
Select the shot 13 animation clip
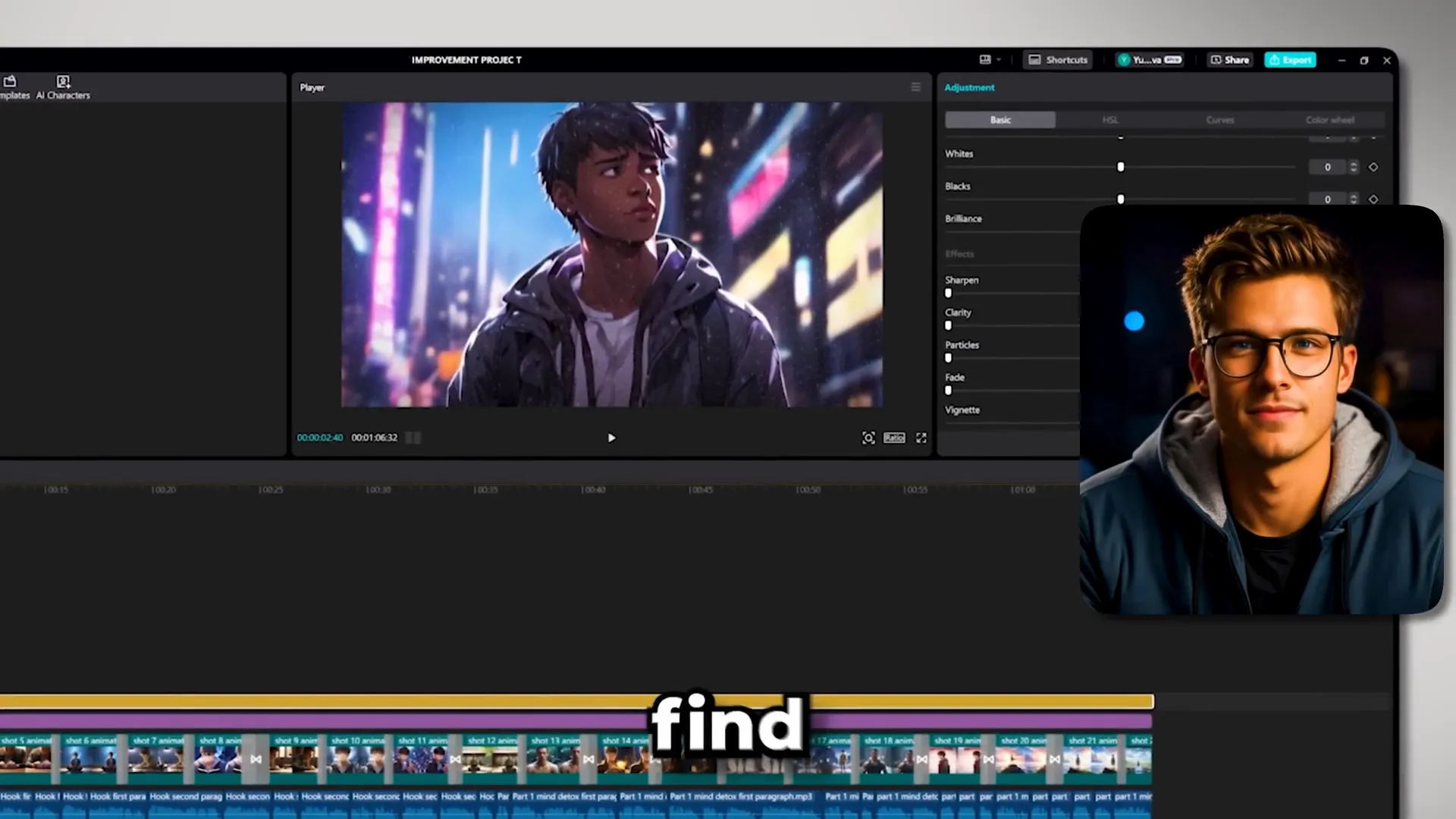coord(555,758)
